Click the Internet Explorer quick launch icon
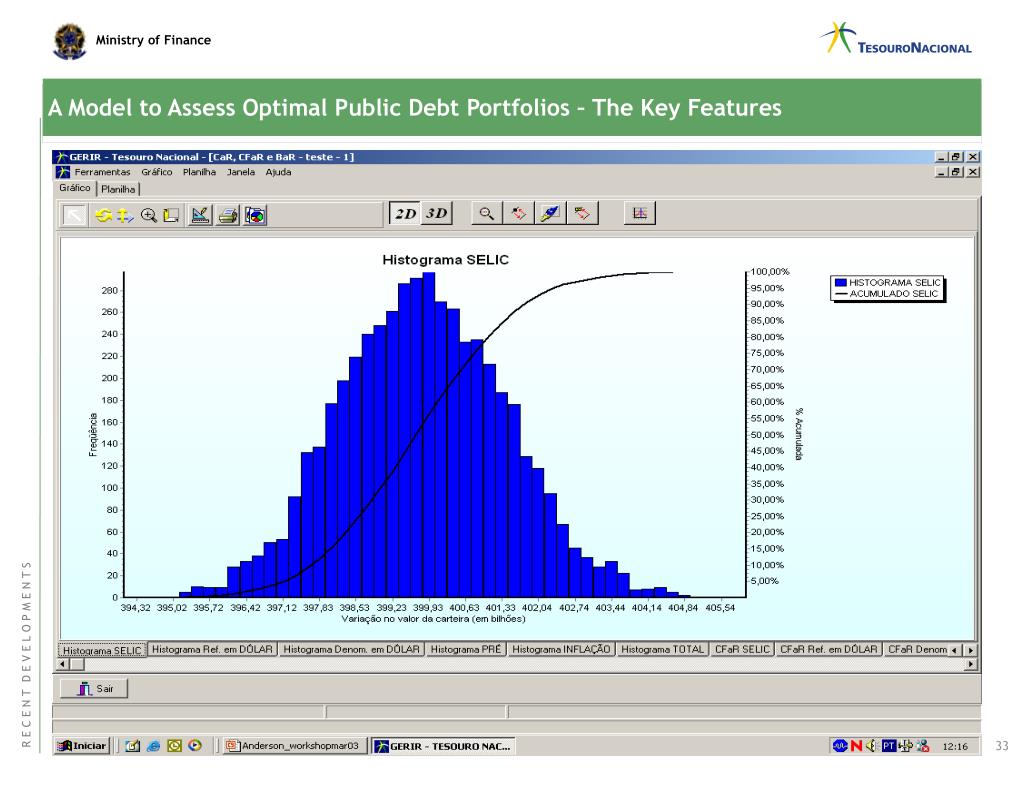Viewport: 1024px width, 791px height. 153,746
